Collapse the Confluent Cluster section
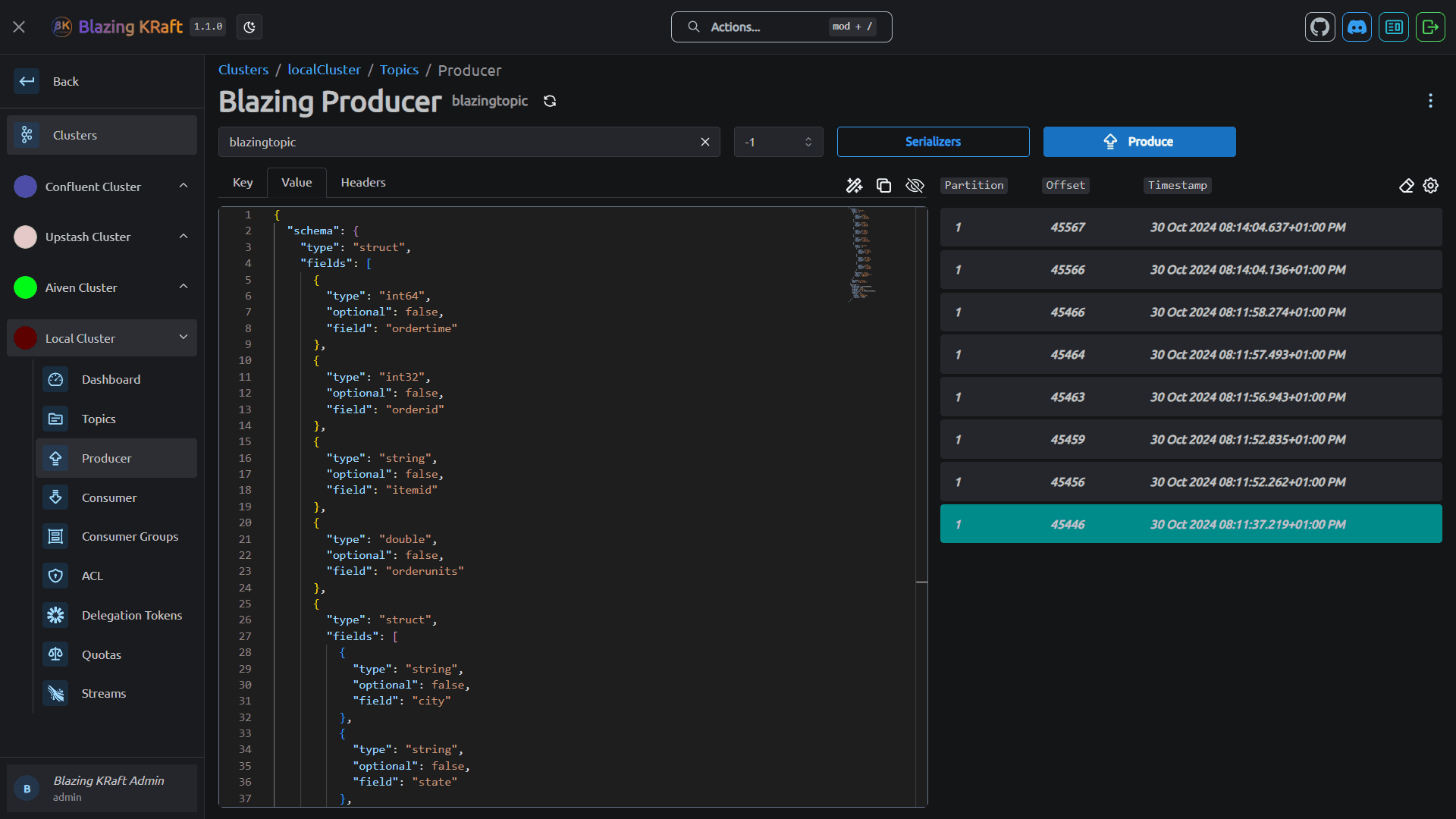Screen dimensions: 1456x819 click(x=184, y=186)
